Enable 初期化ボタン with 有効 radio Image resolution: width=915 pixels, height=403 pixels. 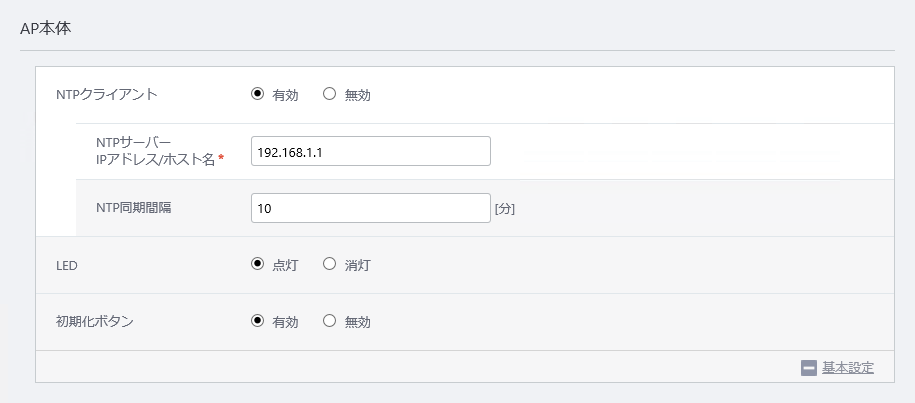(x=257, y=321)
